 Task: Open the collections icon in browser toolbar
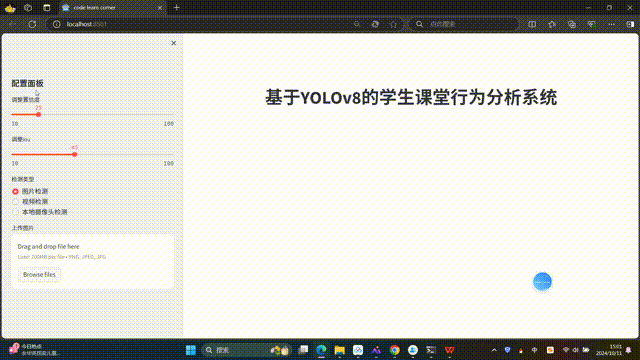[572, 24]
